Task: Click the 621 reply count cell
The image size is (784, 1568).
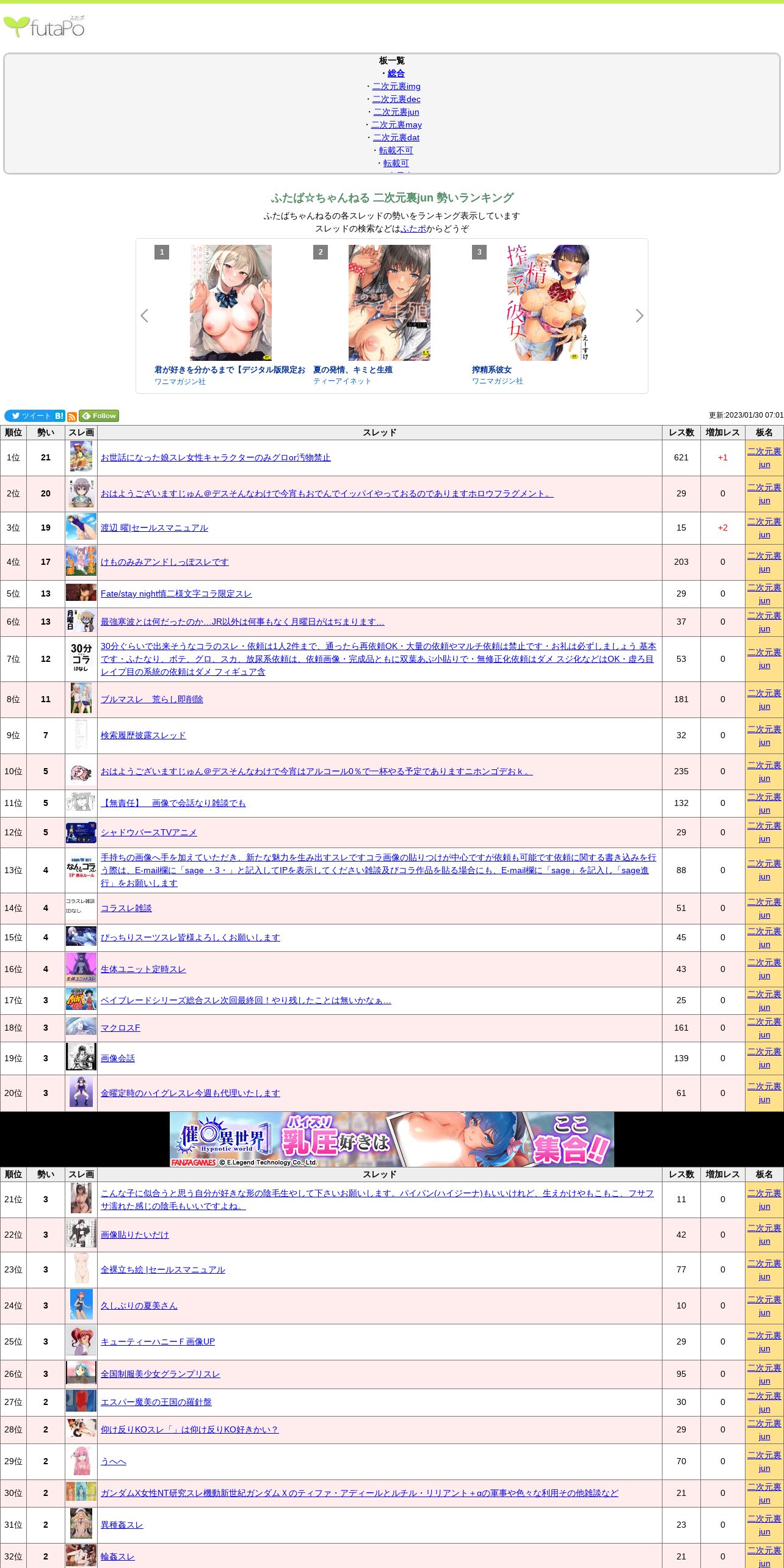Action: pos(681,457)
